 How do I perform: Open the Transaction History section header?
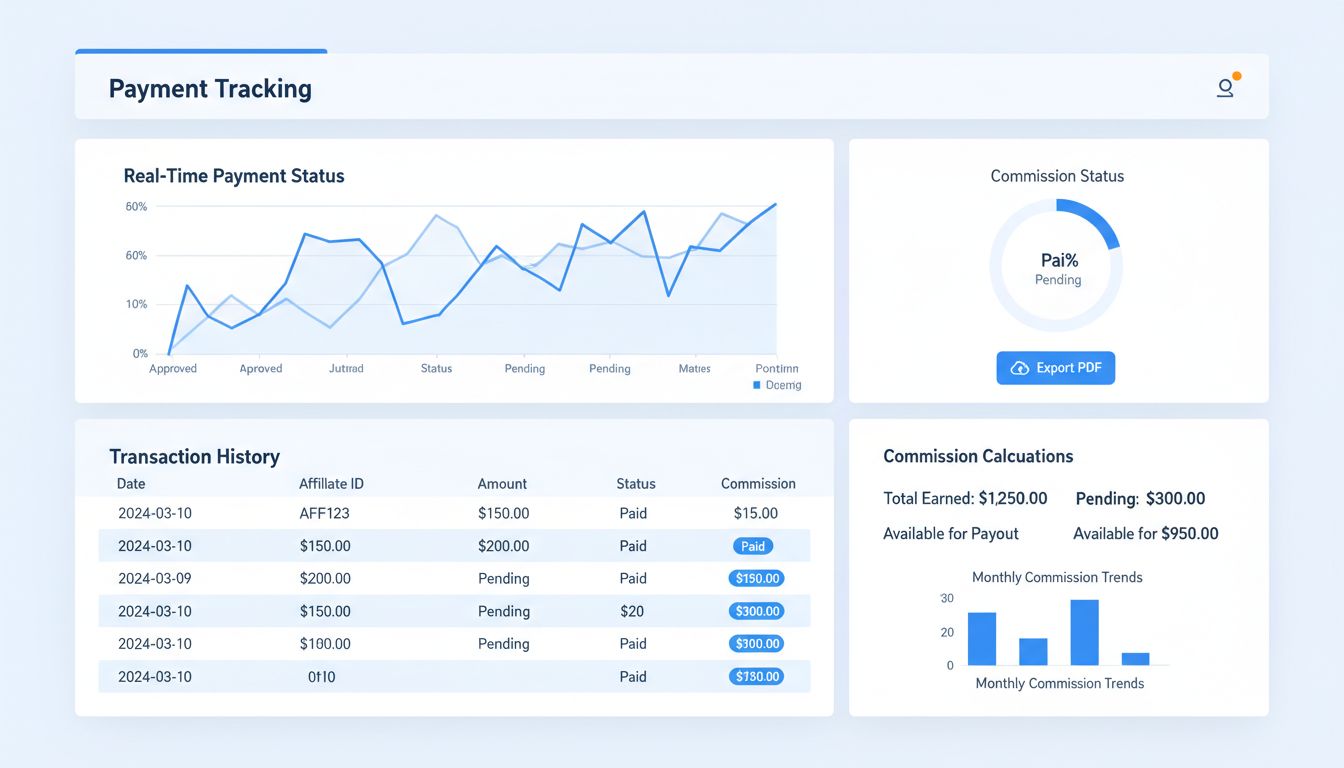click(194, 456)
